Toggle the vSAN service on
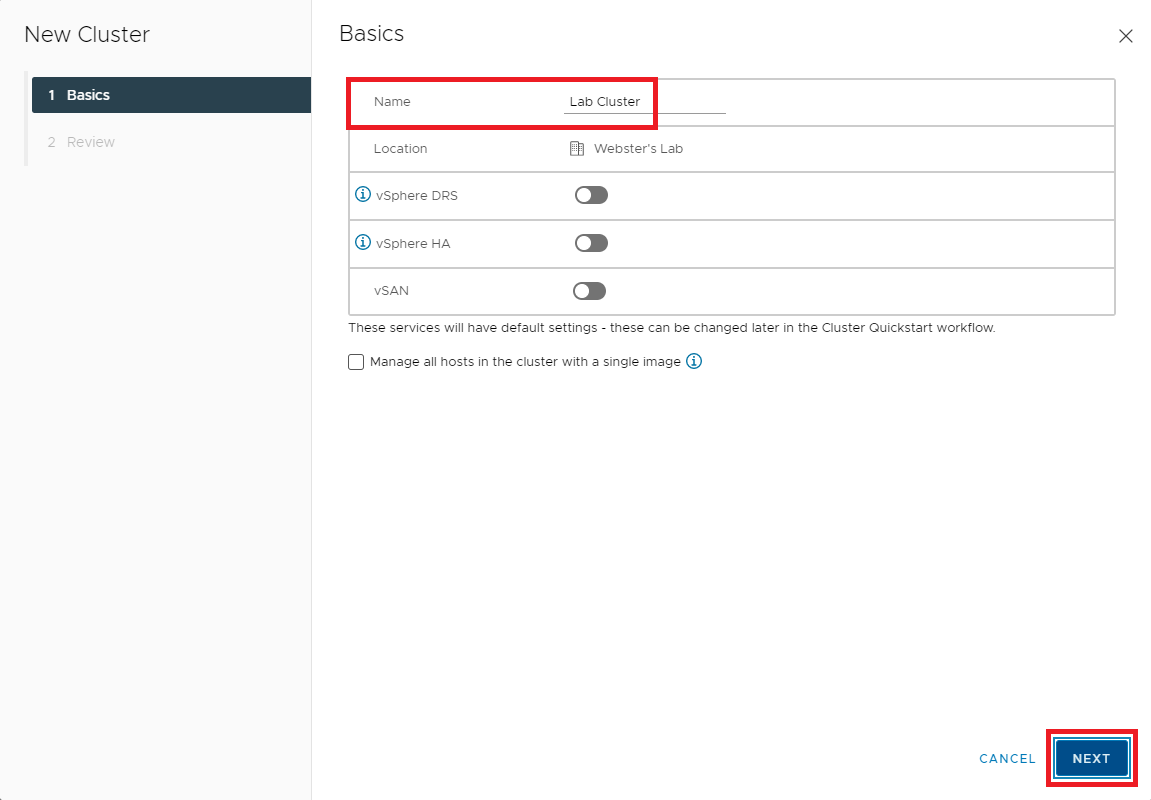The height and width of the screenshot is (800, 1151). pos(589,291)
